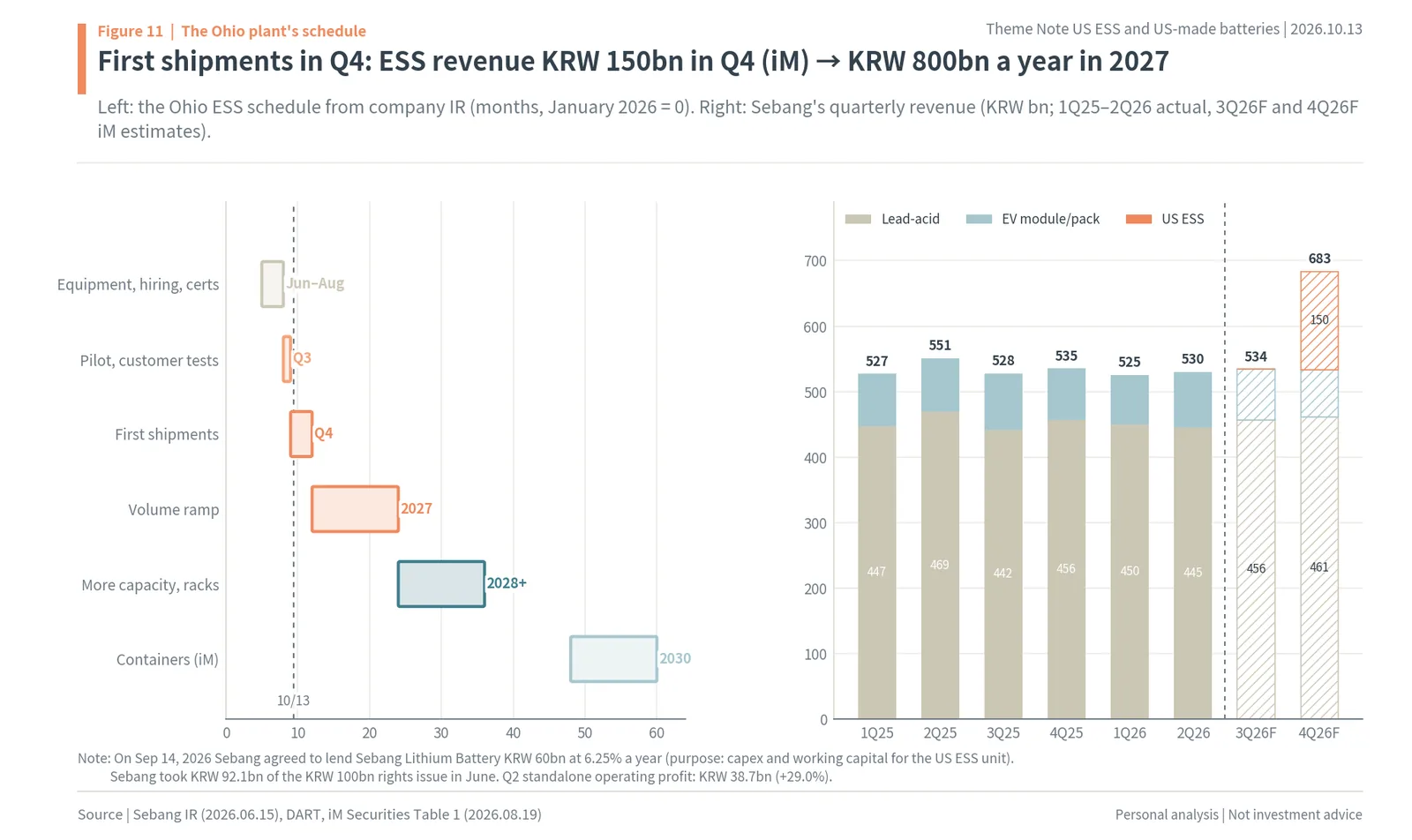Select the 'Containers (iM)' 2030 bar
1412x840 pixels.
[613, 659]
